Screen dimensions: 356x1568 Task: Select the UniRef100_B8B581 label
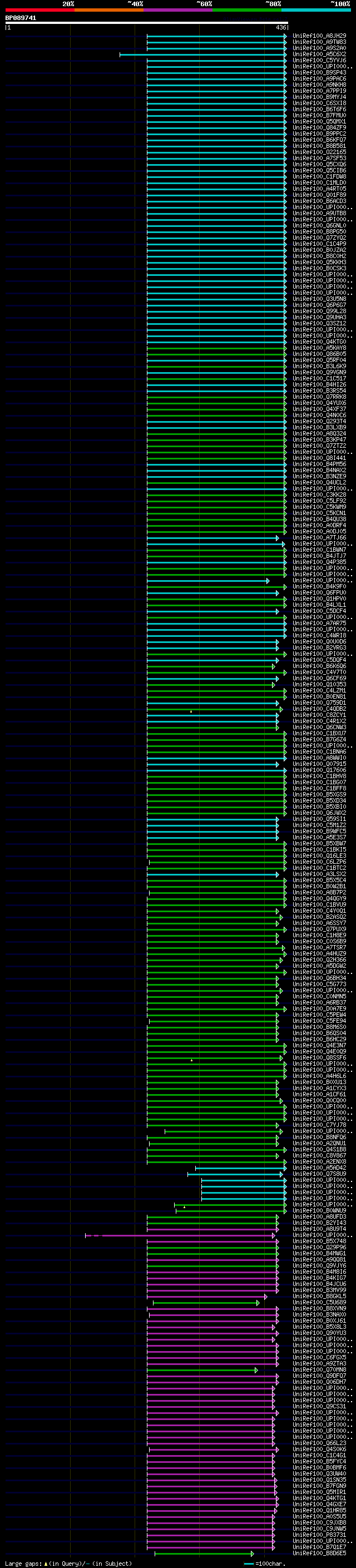coord(319,146)
